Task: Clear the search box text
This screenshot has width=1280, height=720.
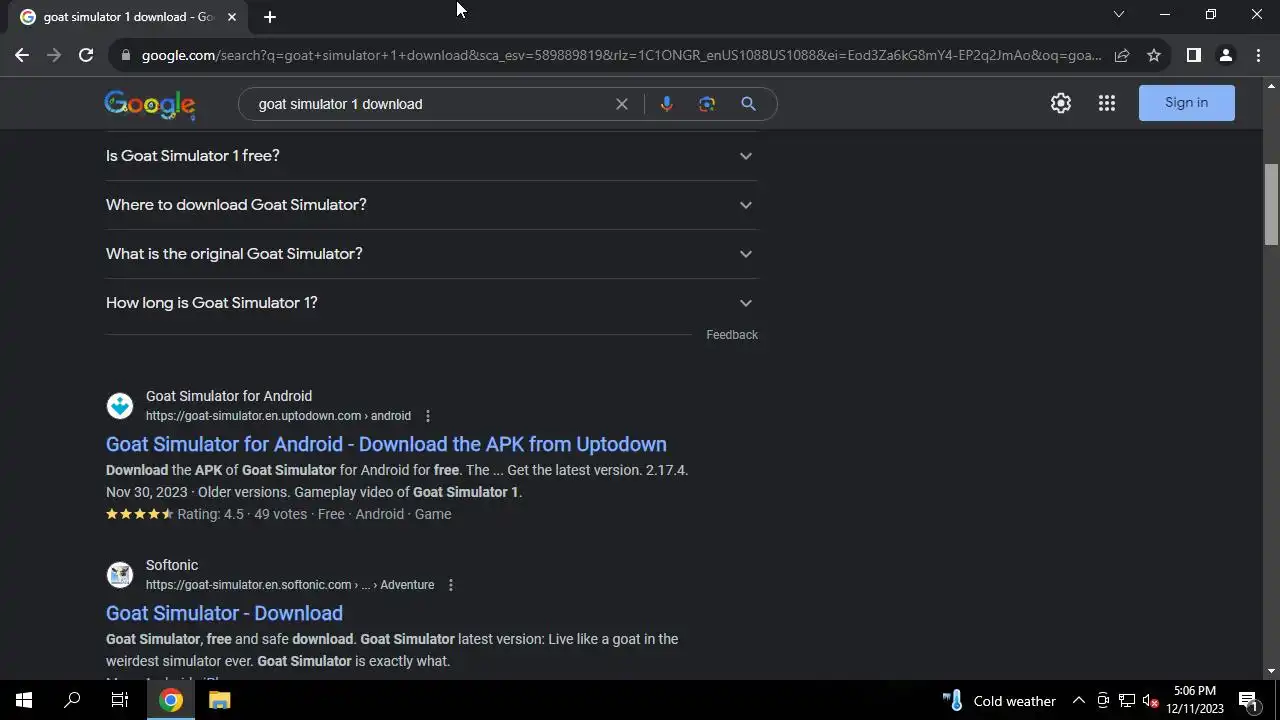Action: click(x=622, y=104)
